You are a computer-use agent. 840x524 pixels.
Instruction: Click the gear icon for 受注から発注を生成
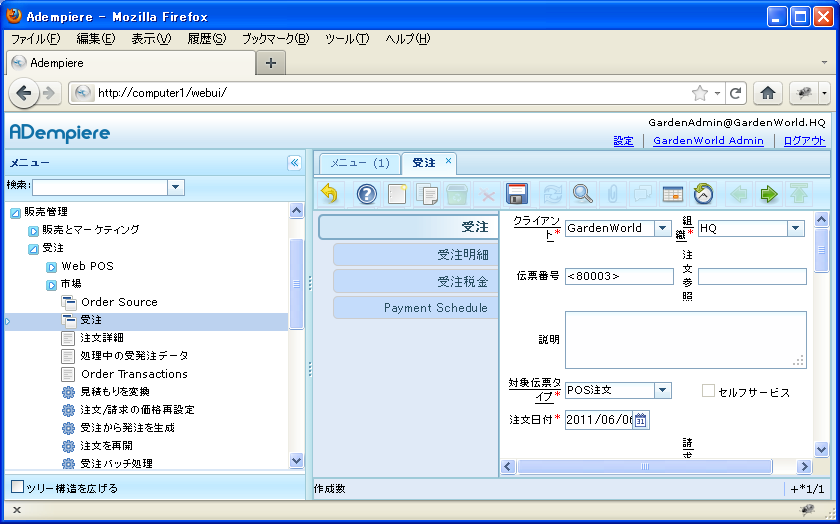click(68, 428)
